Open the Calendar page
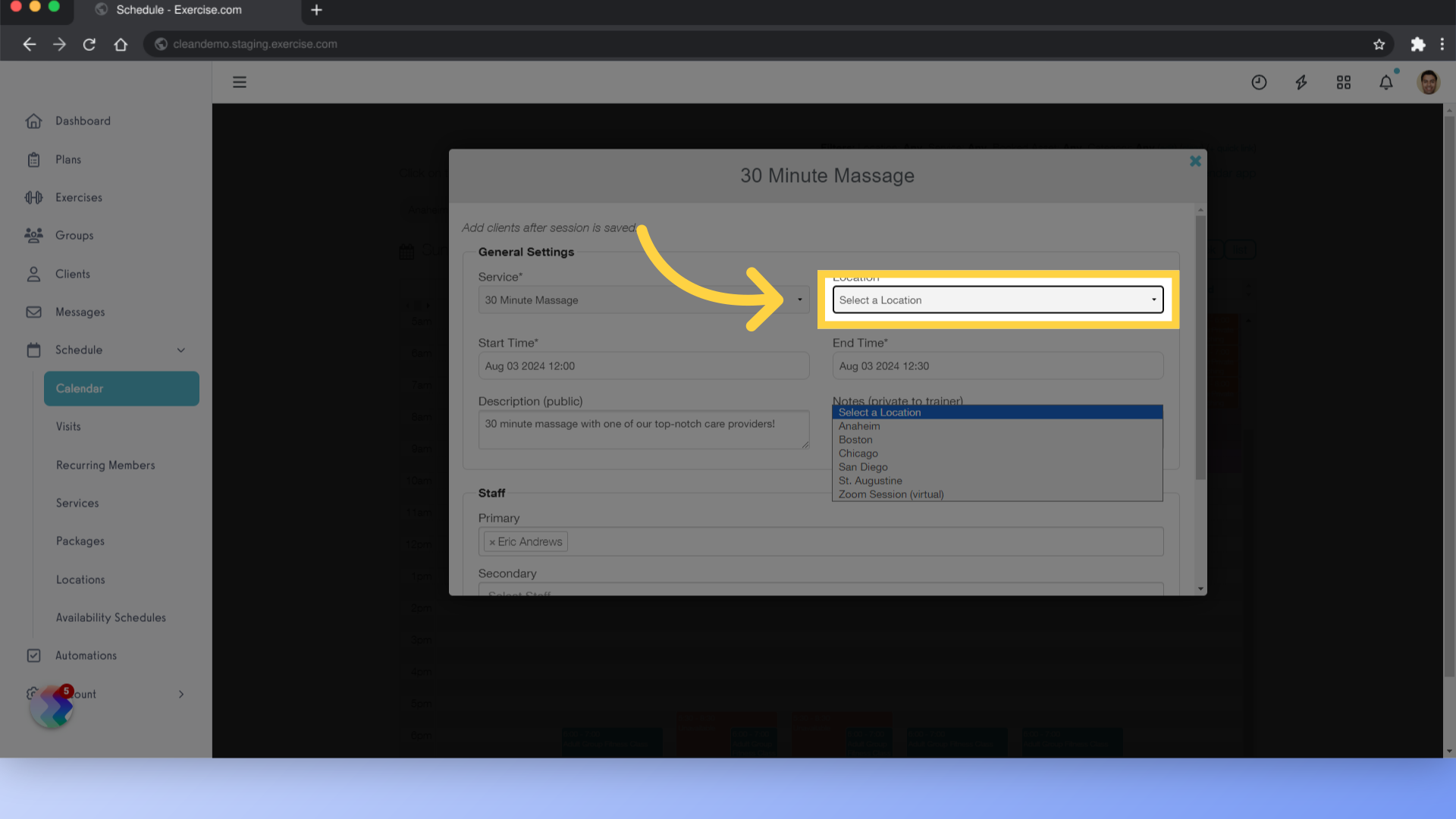This screenshot has width=1456, height=819. [x=121, y=388]
